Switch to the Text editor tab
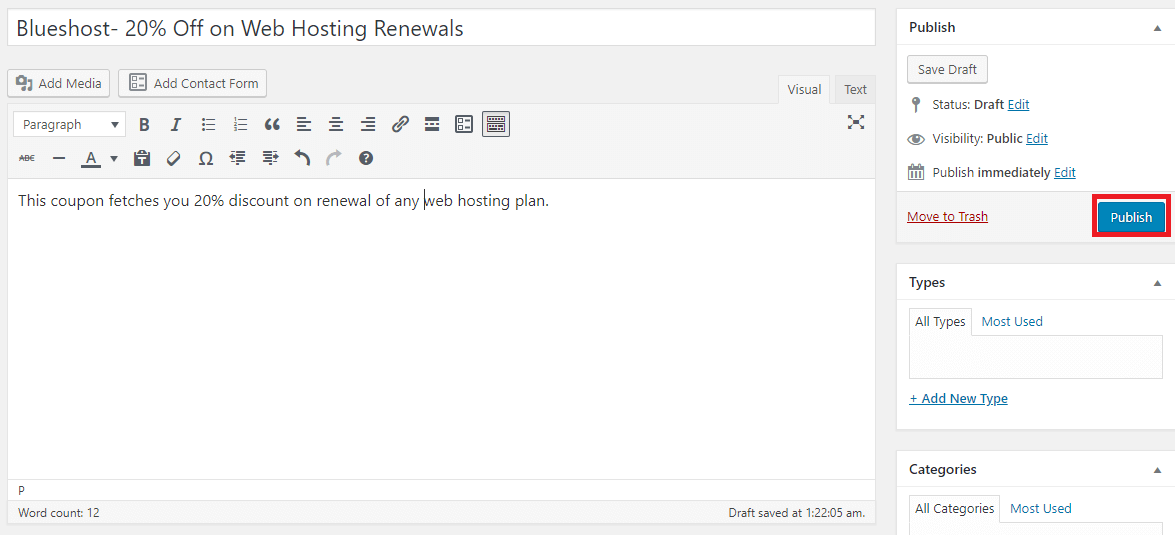 coord(855,89)
